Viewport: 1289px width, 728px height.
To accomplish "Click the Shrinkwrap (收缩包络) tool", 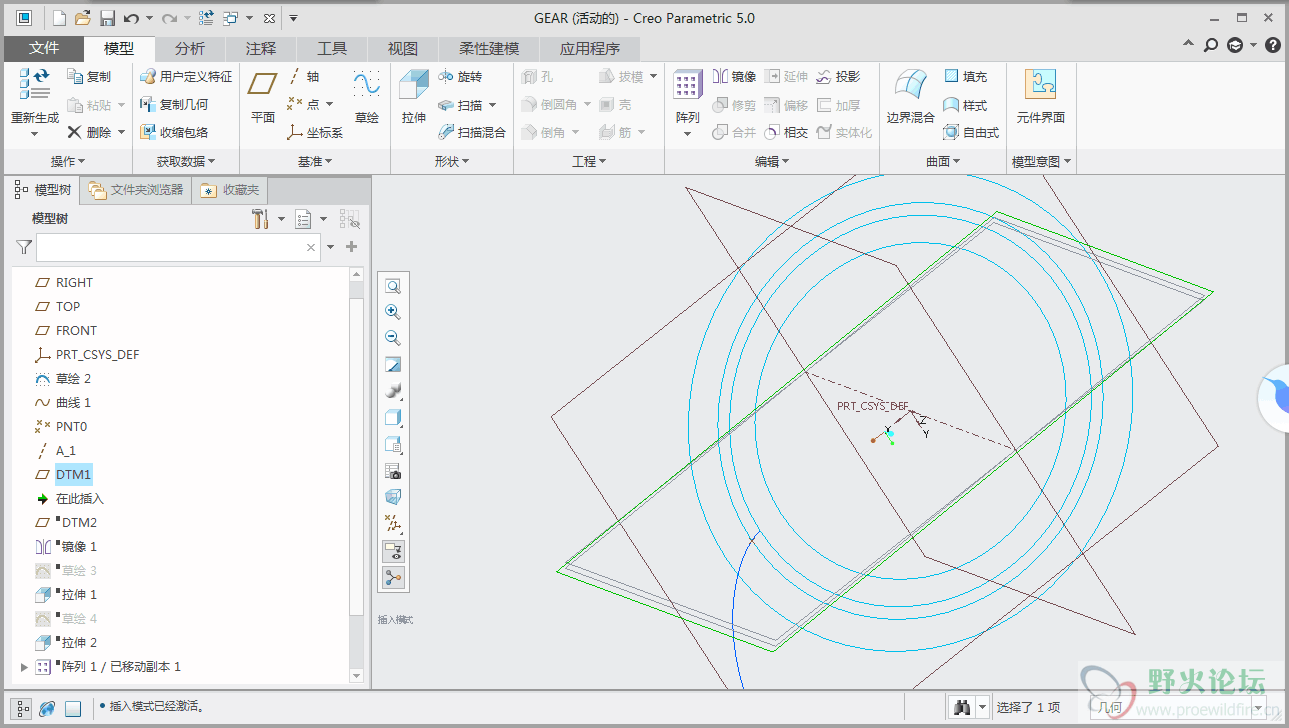I will pos(174,132).
